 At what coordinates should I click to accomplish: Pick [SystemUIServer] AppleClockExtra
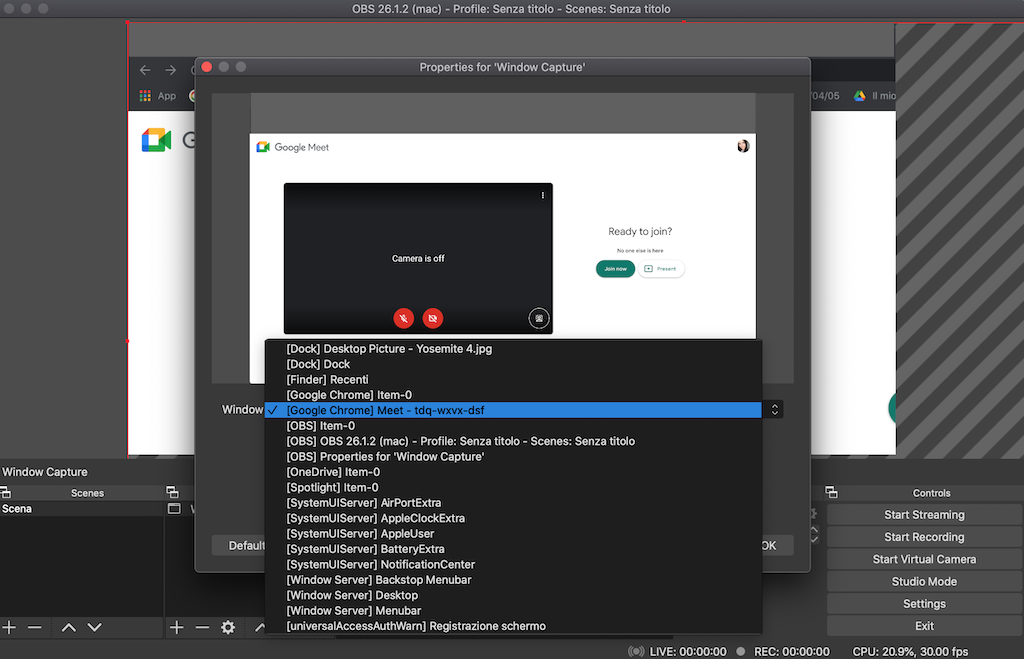[x=513, y=519]
